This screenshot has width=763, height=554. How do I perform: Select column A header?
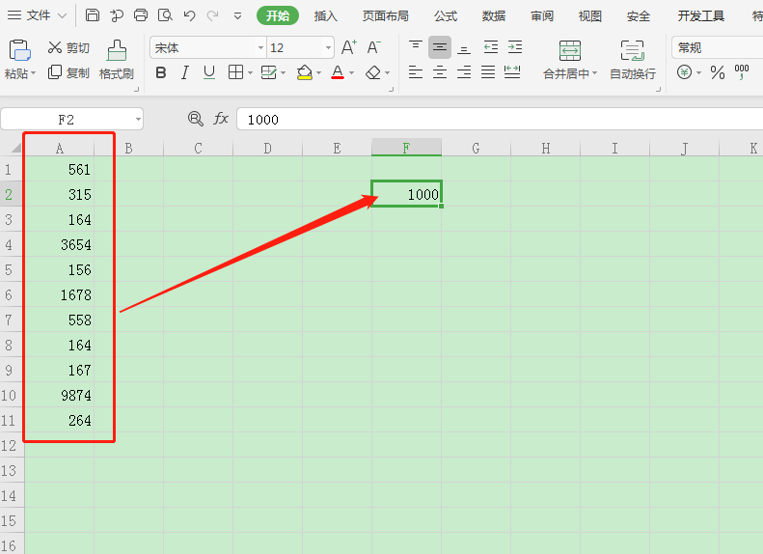[x=59, y=148]
